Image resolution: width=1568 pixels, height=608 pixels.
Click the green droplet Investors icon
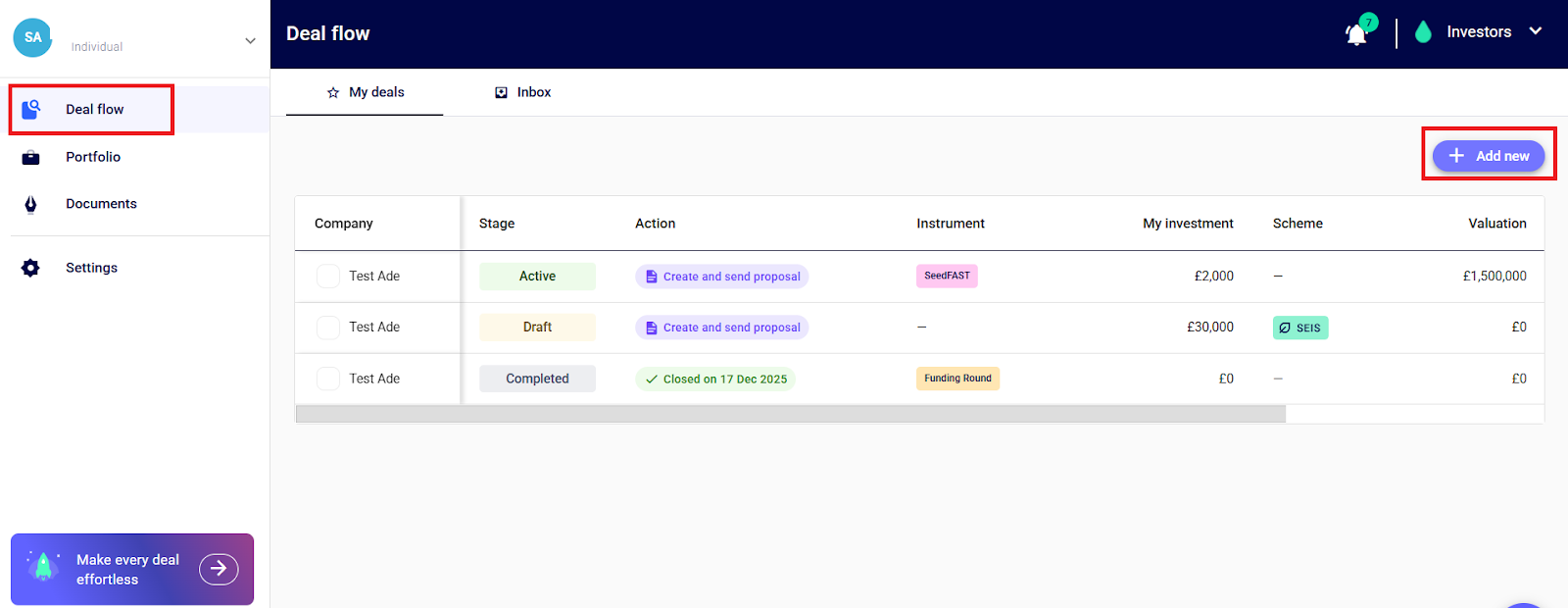coord(1423,32)
